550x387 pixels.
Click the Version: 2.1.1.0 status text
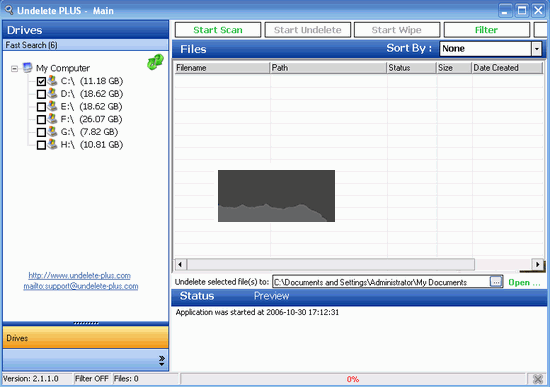pyautogui.click(x=31, y=379)
